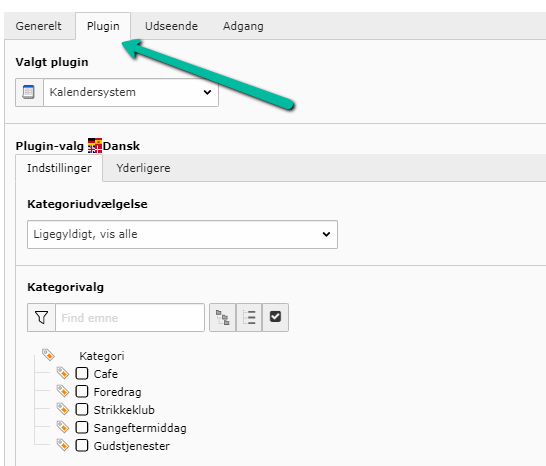546x466 pixels.
Task: Click the filter funnel icon
Action: (41, 317)
